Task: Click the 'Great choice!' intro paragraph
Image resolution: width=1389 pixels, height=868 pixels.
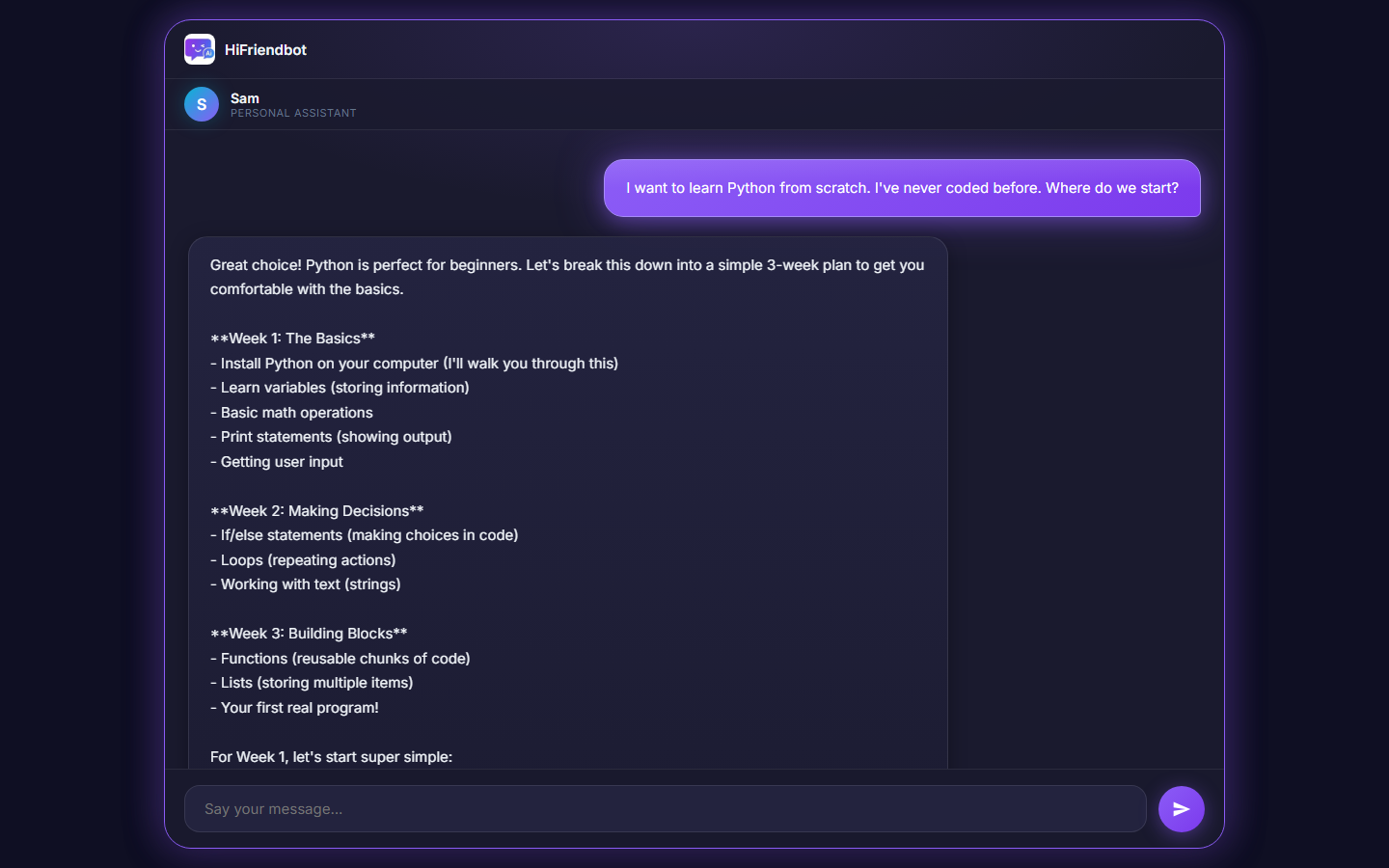Action: click(x=567, y=277)
